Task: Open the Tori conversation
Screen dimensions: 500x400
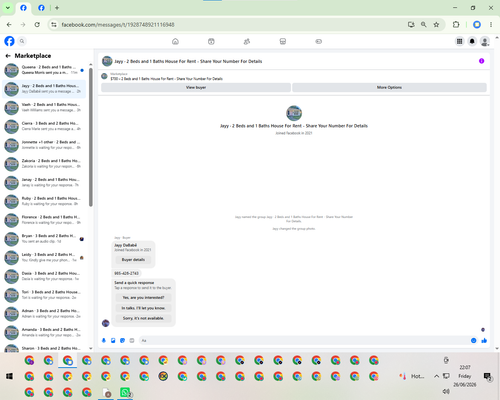Action: [x=44, y=295]
